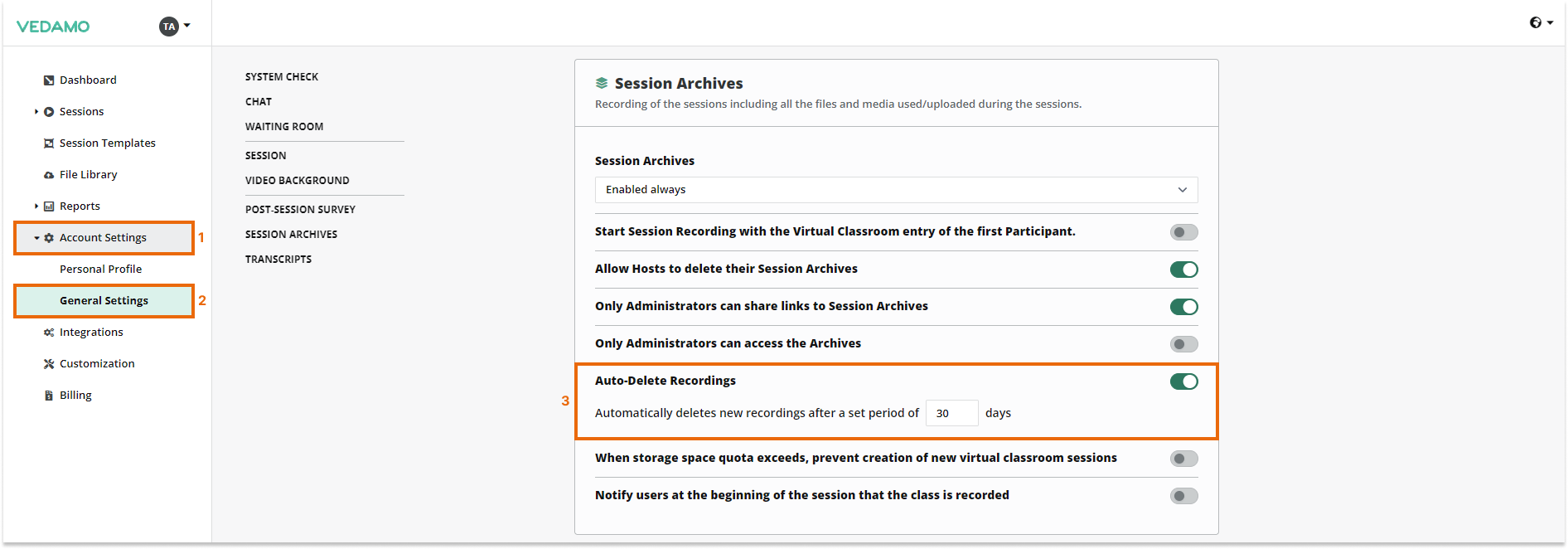
Task: Open SYSTEM CHECK settings section
Action: pos(282,77)
